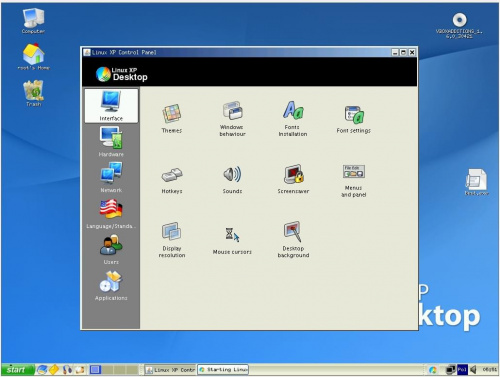Switch to the Hardware category

tap(111, 141)
